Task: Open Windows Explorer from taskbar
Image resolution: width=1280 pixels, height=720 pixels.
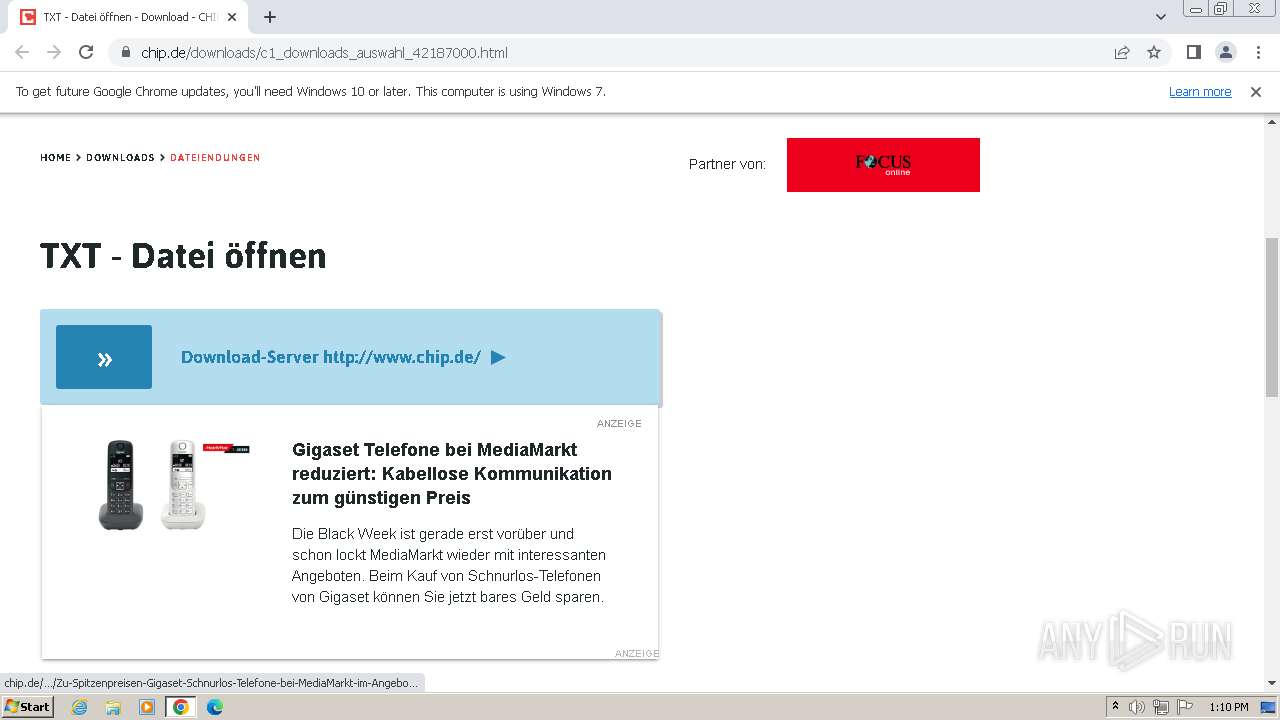Action: click(x=113, y=707)
